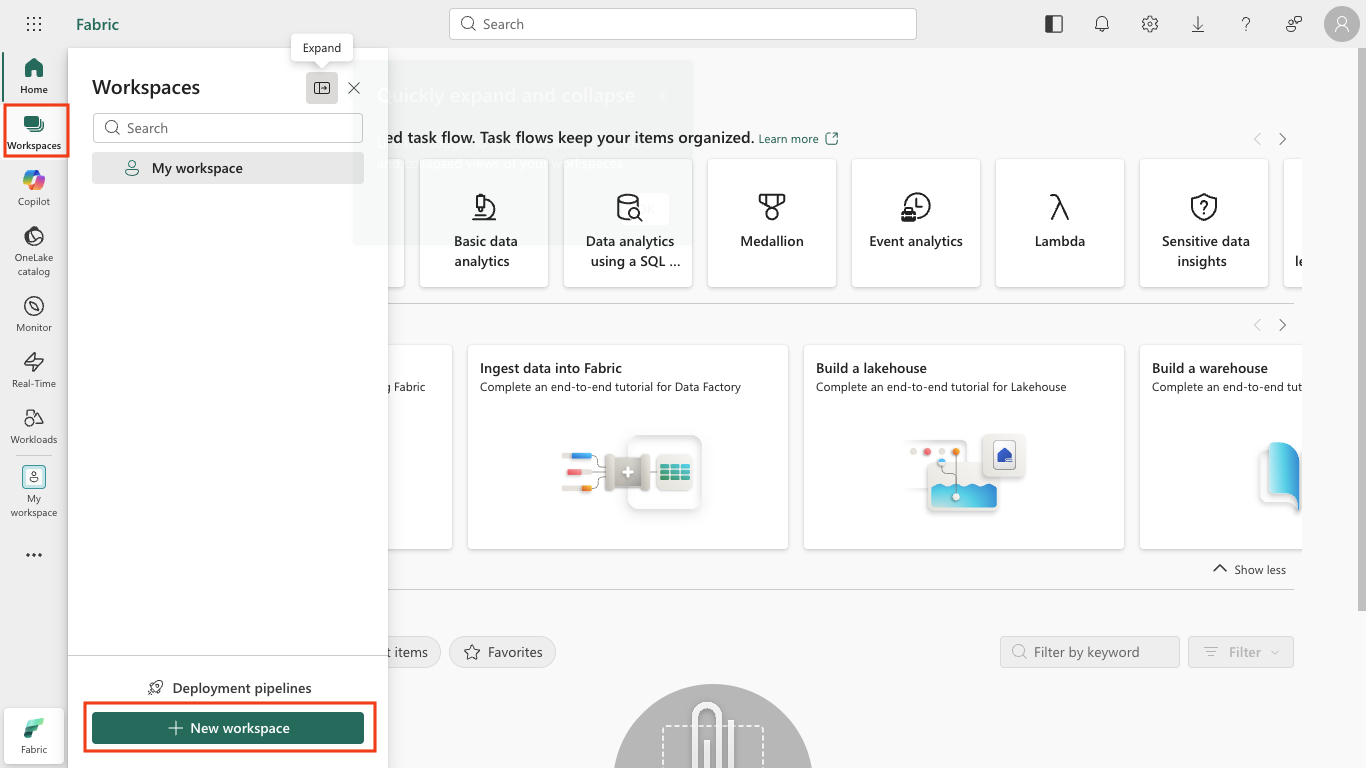Image resolution: width=1366 pixels, height=768 pixels.
Task: Open the Settings gear
Action: point(1150,24)
